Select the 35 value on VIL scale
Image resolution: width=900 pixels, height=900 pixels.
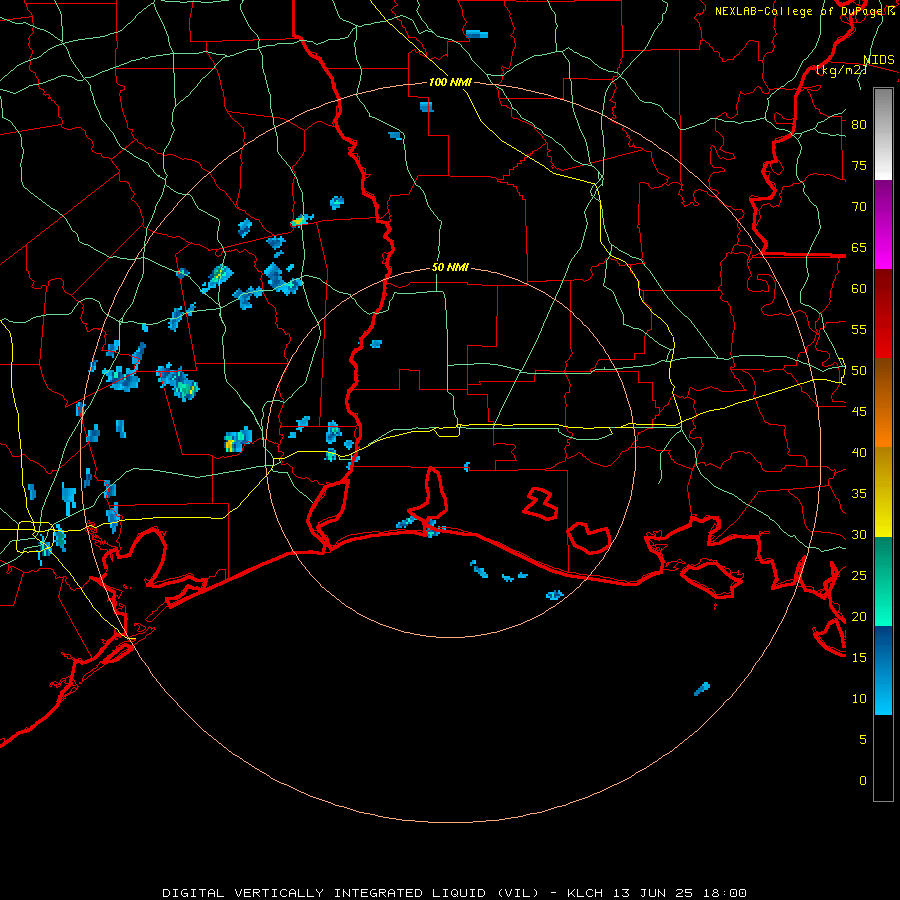[859, 494]
